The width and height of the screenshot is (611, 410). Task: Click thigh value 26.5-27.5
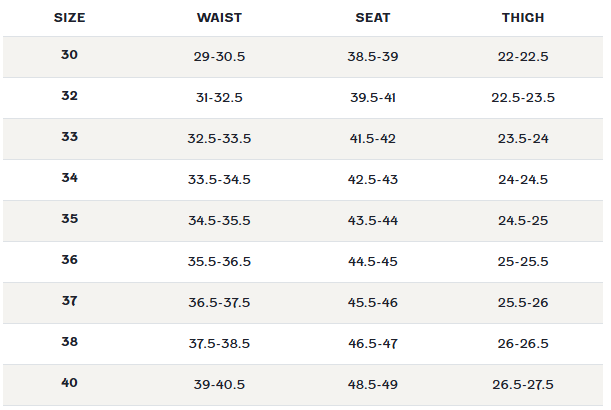(523, 385)
